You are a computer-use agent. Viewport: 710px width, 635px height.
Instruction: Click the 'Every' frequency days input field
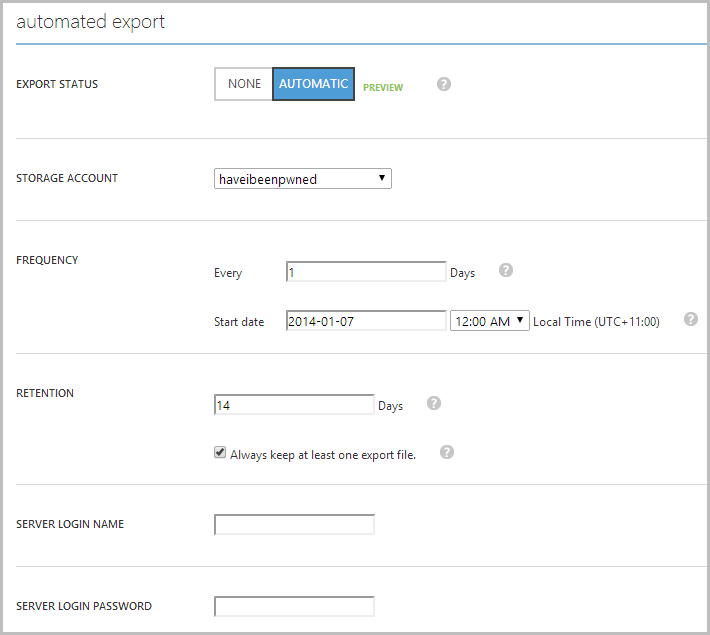coord(365,272)
